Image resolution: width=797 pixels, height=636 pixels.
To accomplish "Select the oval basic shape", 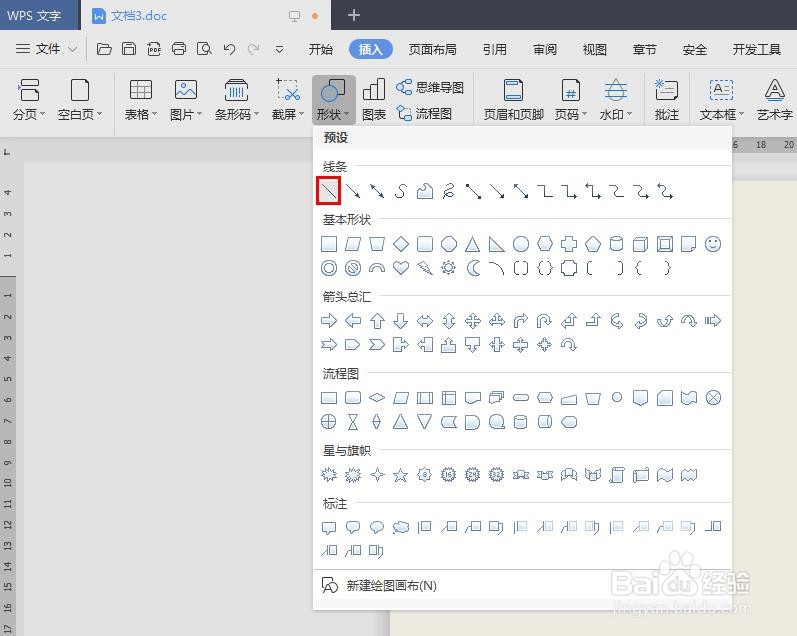I will point(521,244).
